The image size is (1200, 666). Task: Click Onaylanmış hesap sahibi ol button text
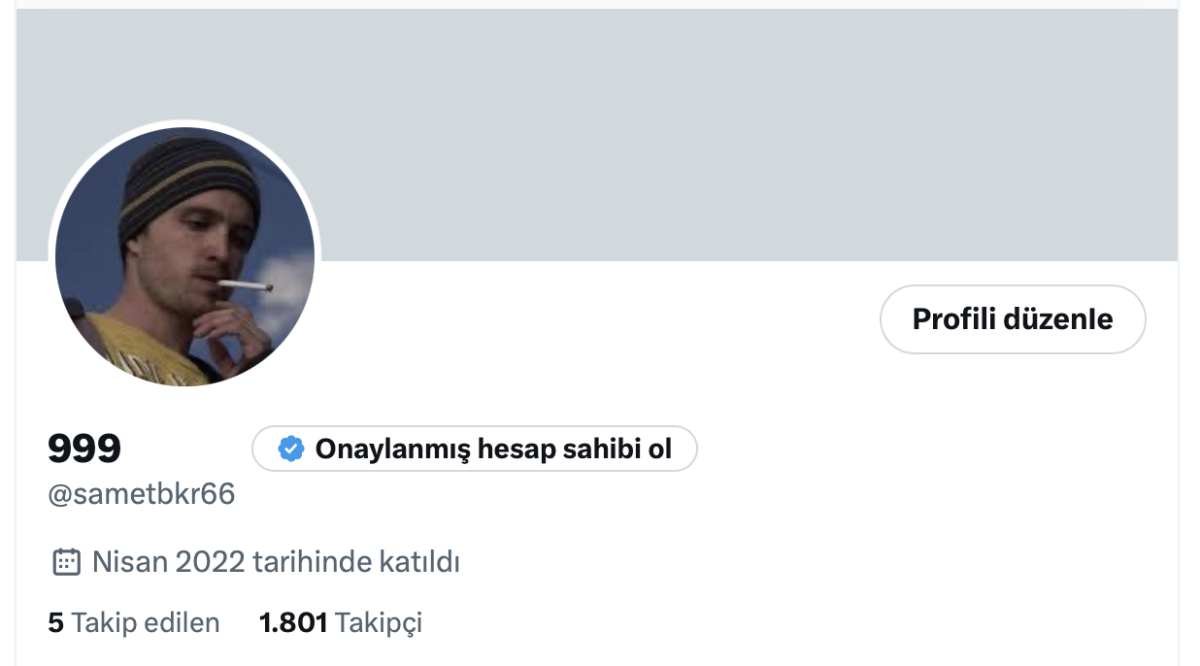(493, 449)
